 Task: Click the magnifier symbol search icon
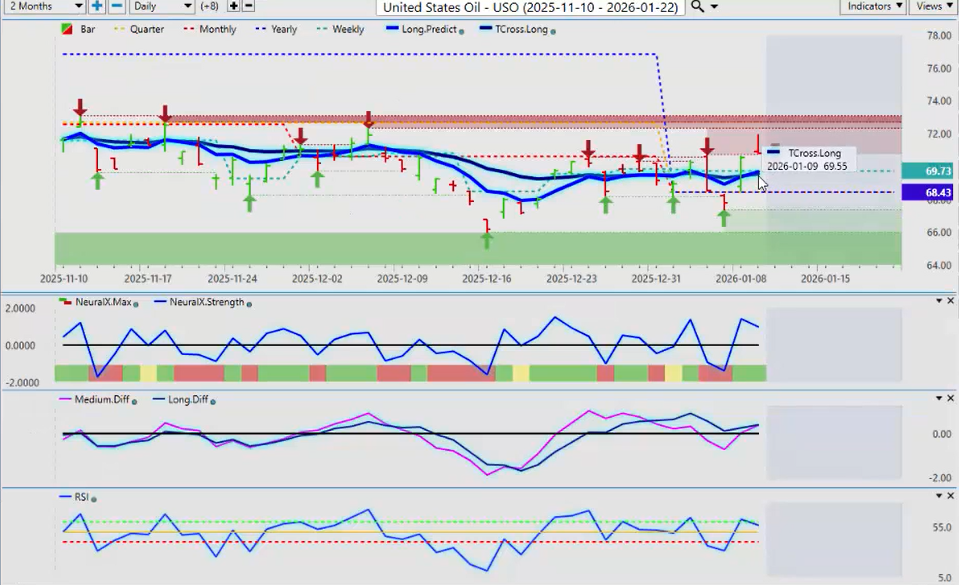click(x=697, y=6)
